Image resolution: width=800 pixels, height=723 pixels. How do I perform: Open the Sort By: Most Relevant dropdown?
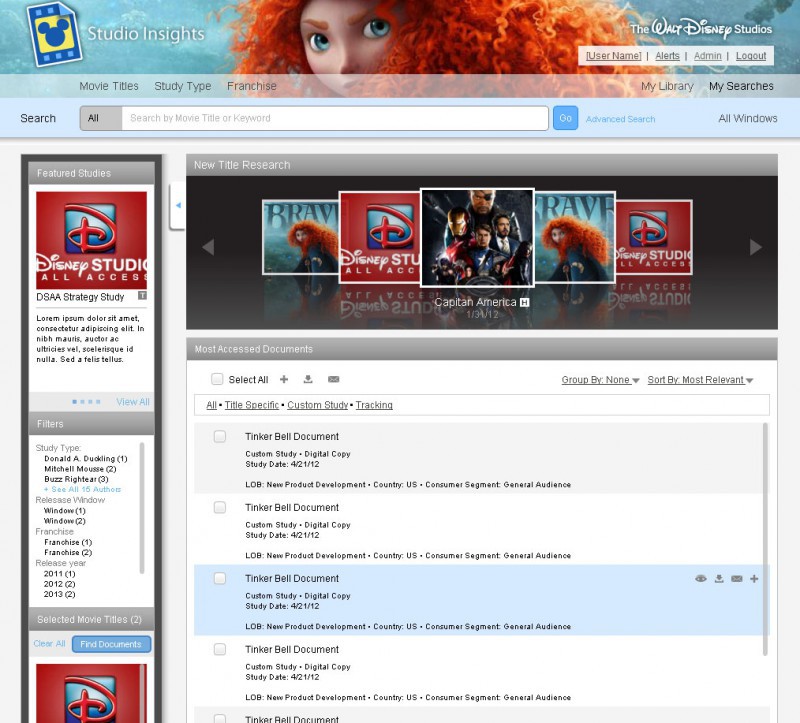tap(700, 380)
